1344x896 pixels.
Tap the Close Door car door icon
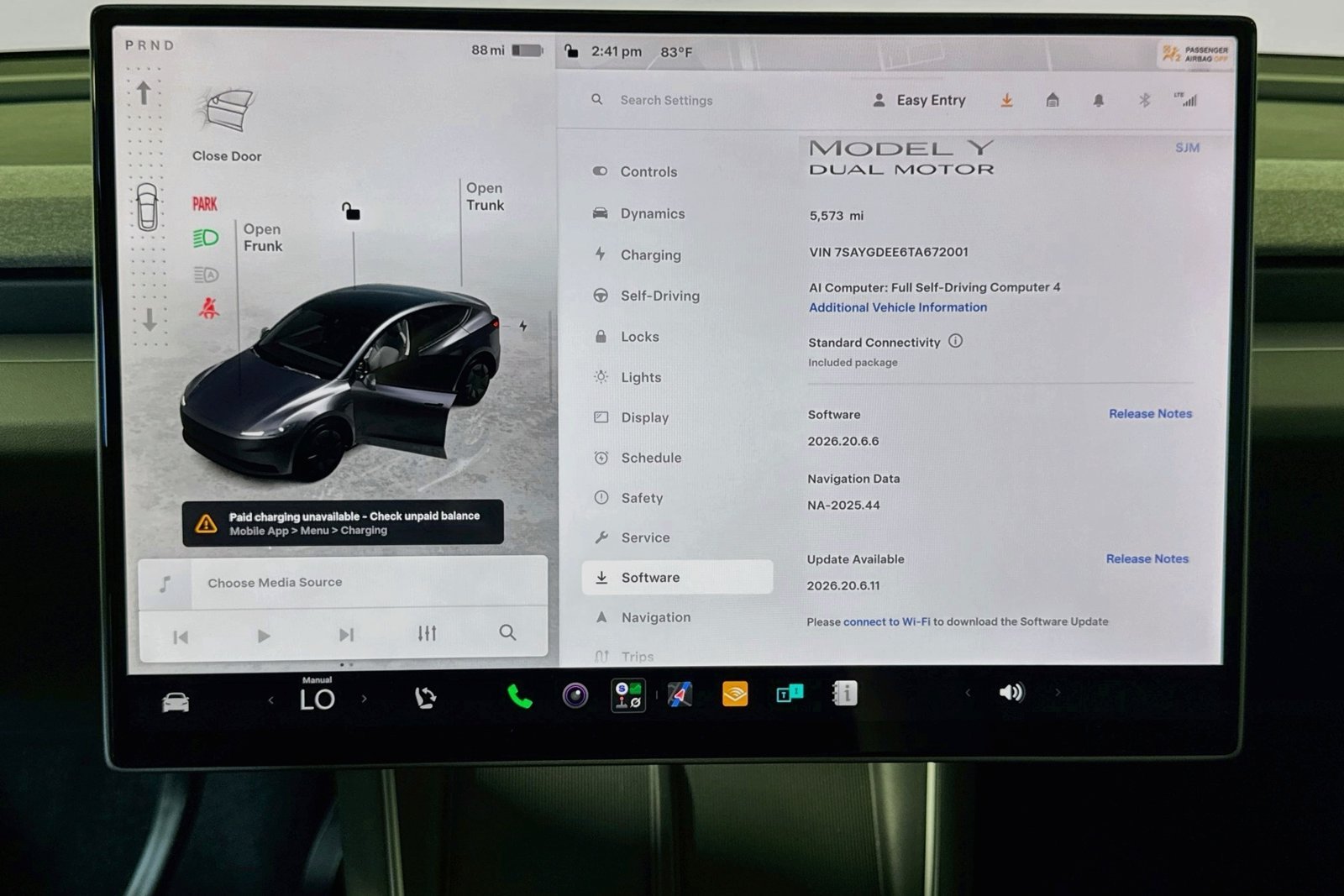[x=226, y=110]
